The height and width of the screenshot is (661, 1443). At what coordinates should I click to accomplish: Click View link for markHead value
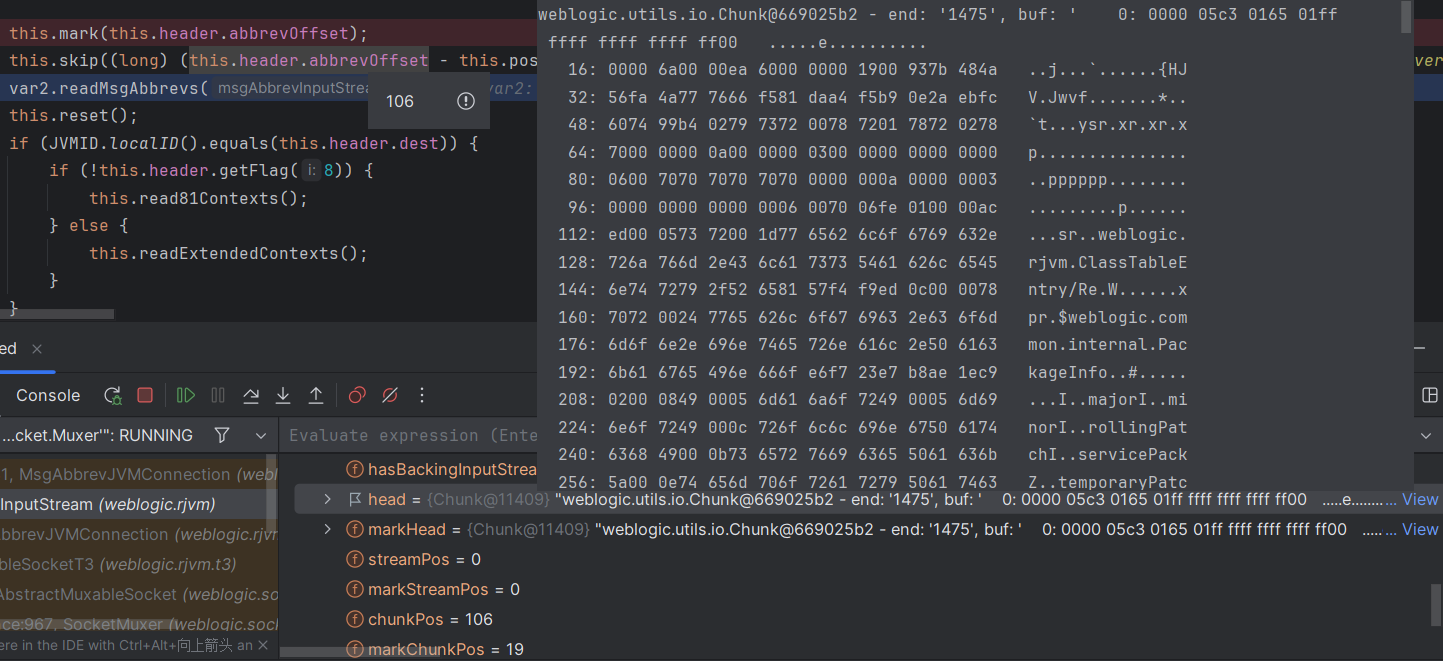[1420, 529]
